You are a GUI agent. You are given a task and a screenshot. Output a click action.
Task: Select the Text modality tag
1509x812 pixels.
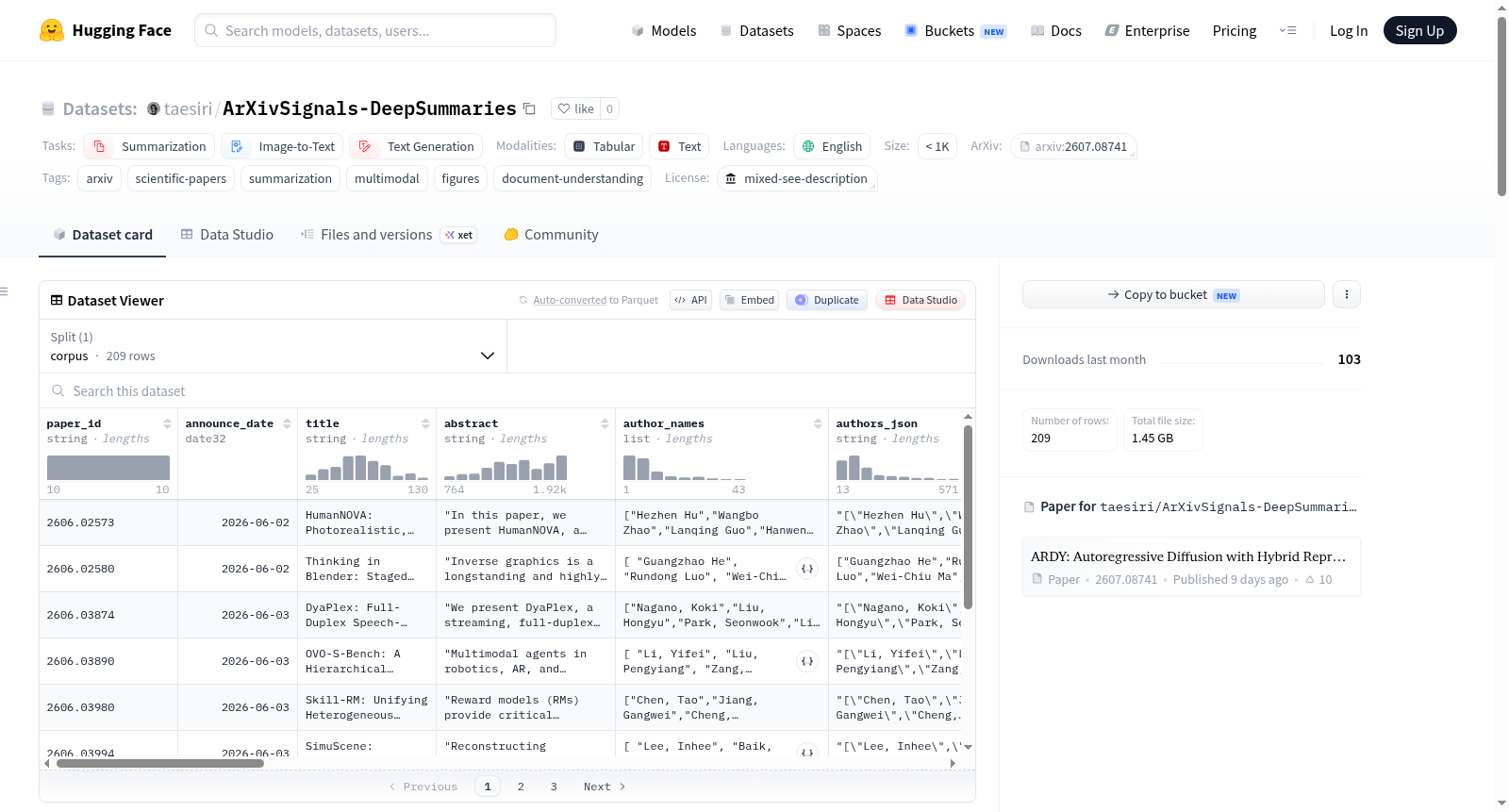tap(679, 147)
